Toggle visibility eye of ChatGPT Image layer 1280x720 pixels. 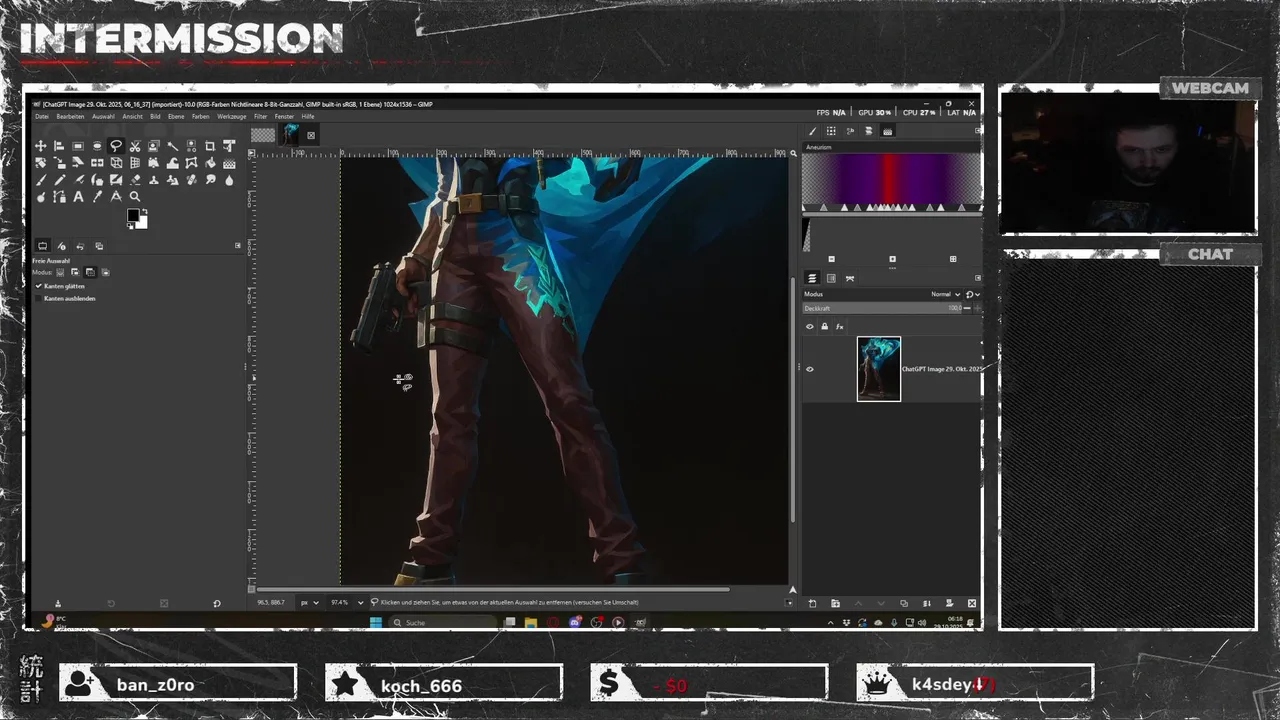point(810,369)
